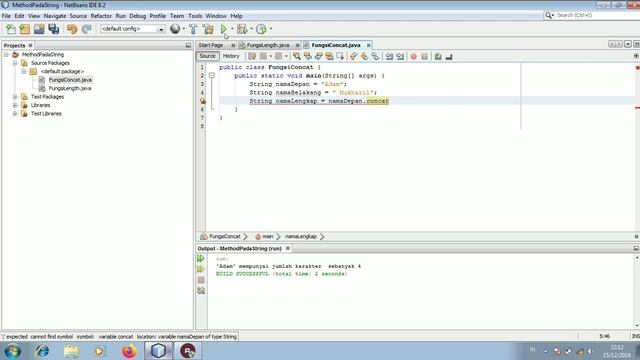Viewport: 640px width, 360px height.
Task: Open Profile Project dropdown arrow
Action: [271, 29]
